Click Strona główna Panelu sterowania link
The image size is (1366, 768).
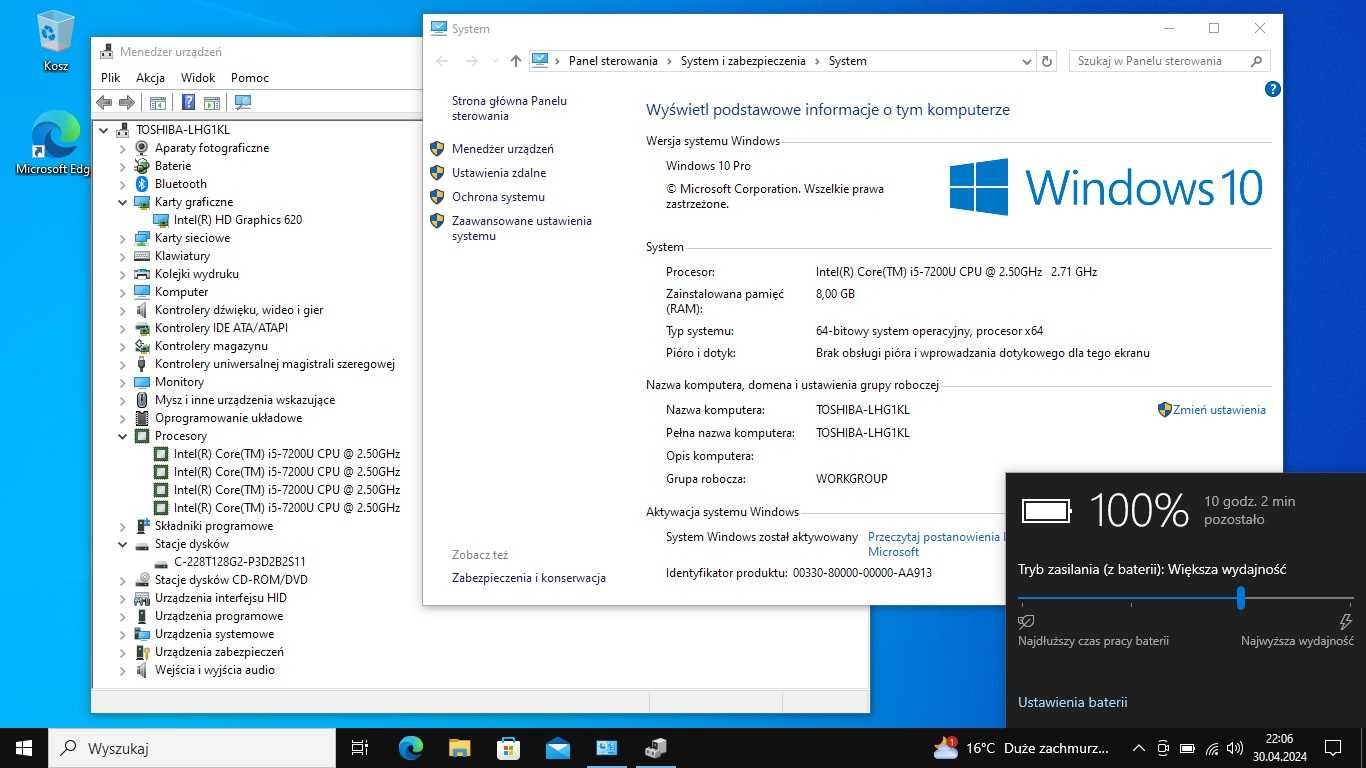pos(509,108)
